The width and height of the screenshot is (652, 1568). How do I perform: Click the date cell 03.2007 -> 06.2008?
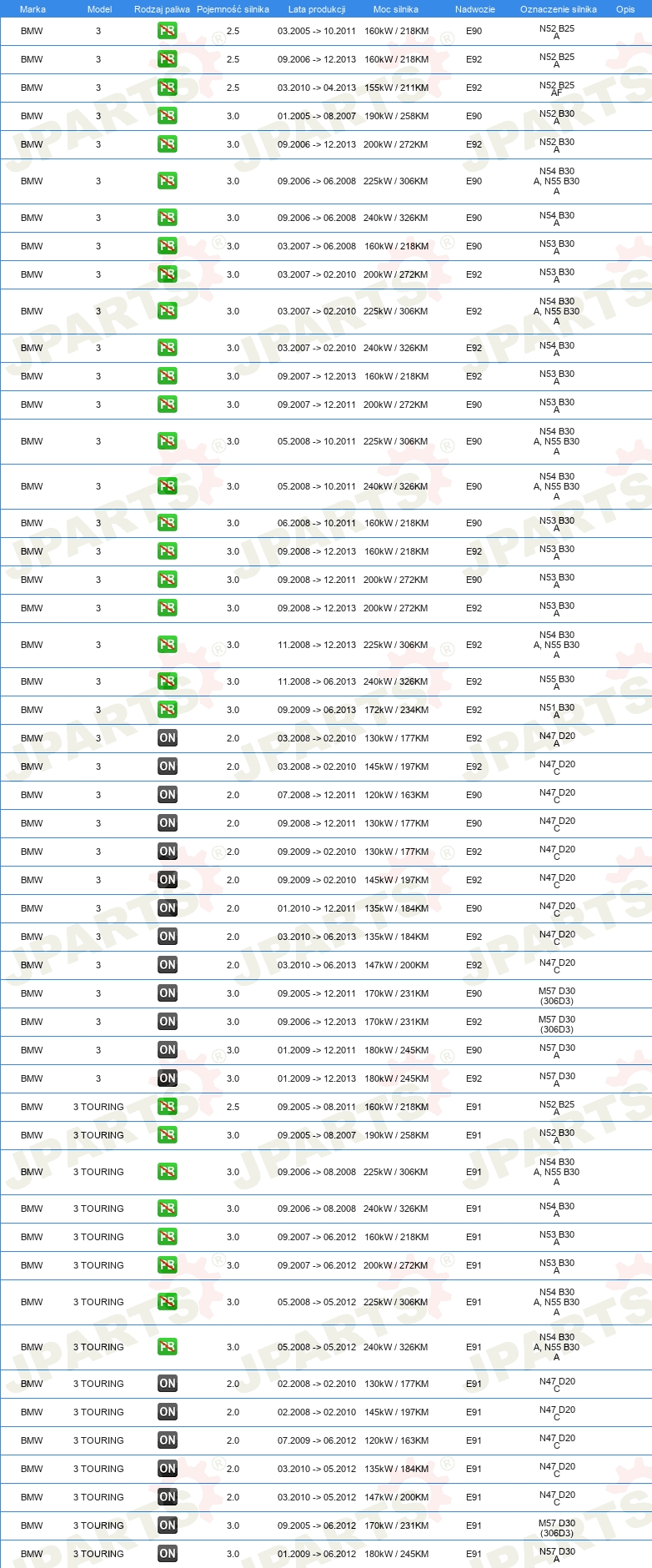[317, 246]
